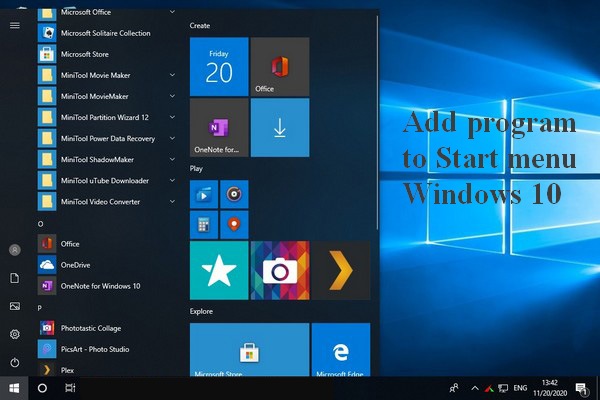This screenshot has width=600, height=400.
Task: Open Pictures from Start sidebar
Action: [15, 306]
